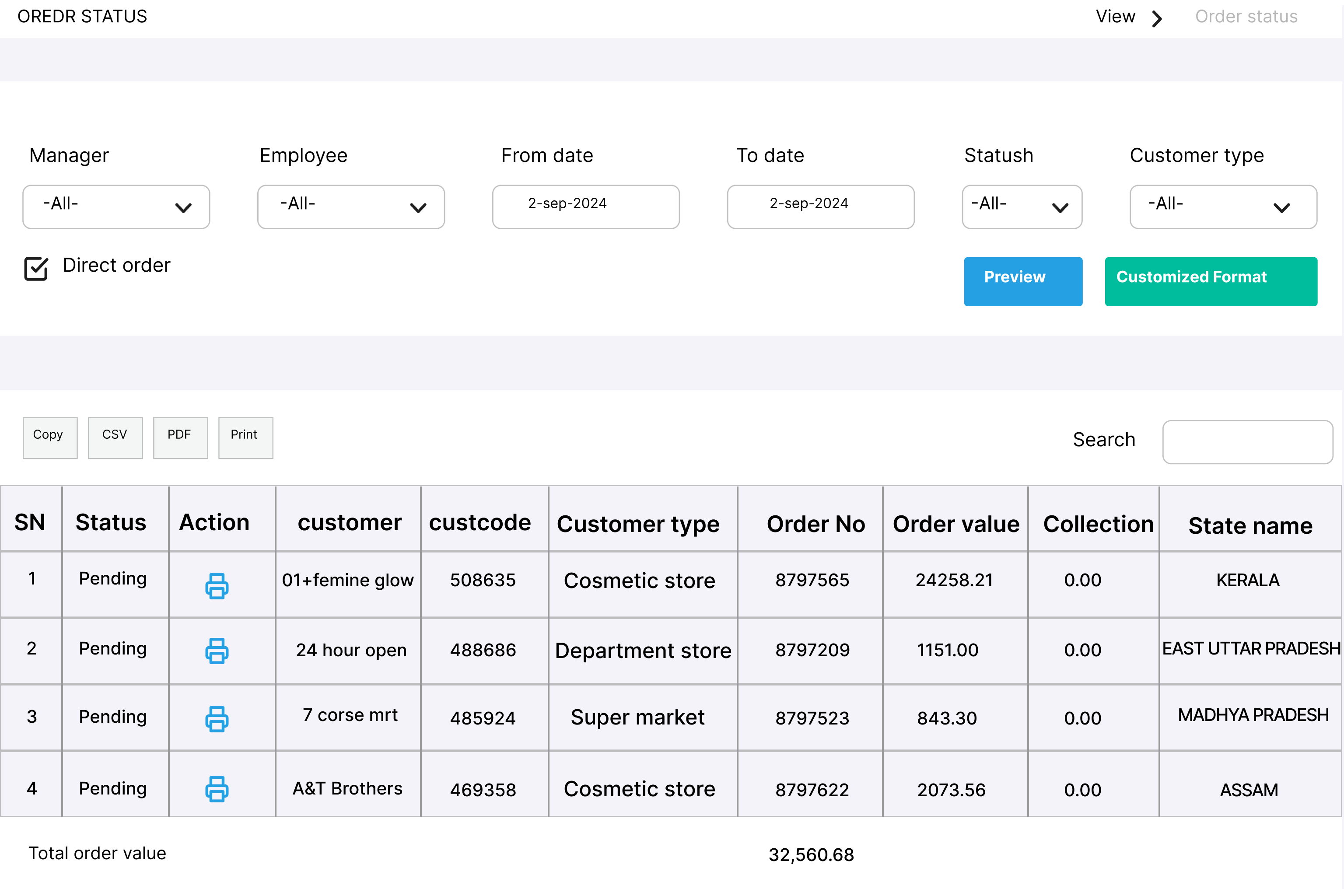
Task: Export table as PDF
Action: pos(180,437)
